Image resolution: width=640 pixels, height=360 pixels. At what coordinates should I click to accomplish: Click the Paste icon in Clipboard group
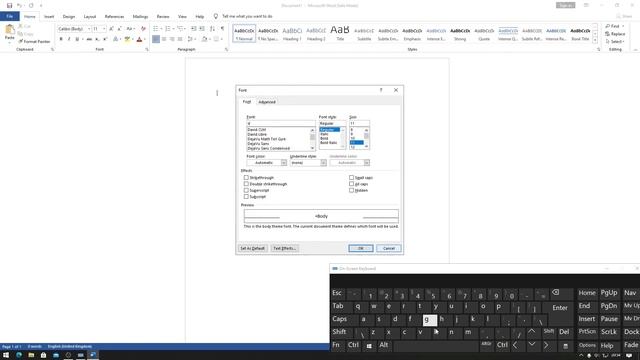tap(9, 29)
